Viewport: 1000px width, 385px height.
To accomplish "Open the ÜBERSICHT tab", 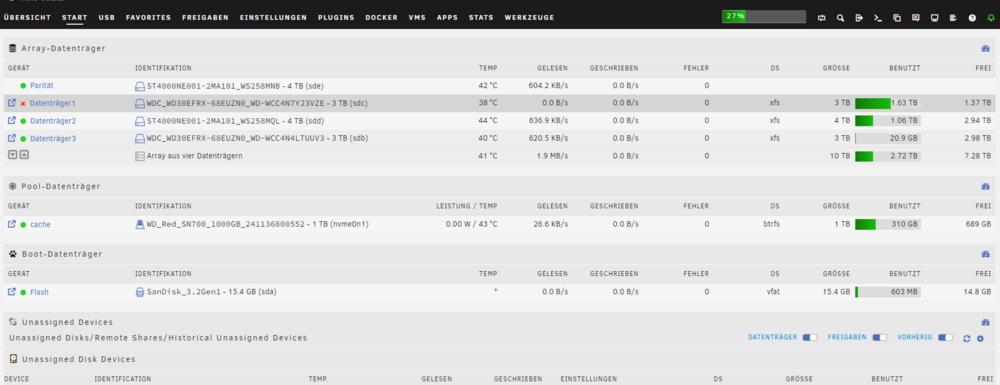I will click(x=27, y=18).
